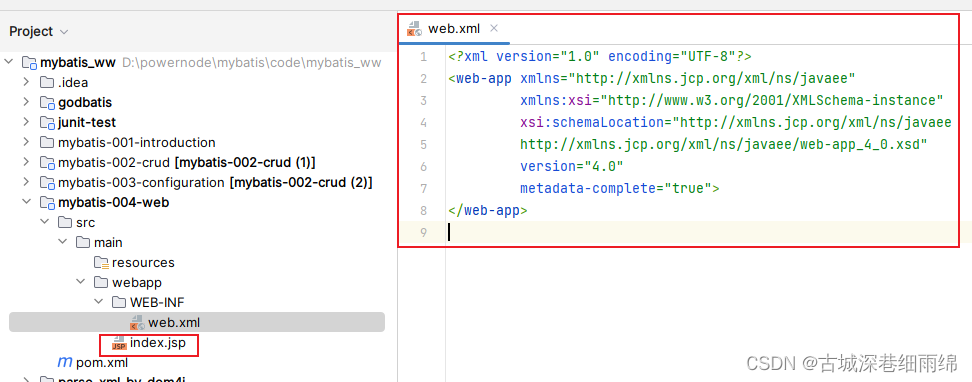This screenshot has width=972, height=382.
Task: Click the version="4.0" attribute
Action: [x=572, y=166]
